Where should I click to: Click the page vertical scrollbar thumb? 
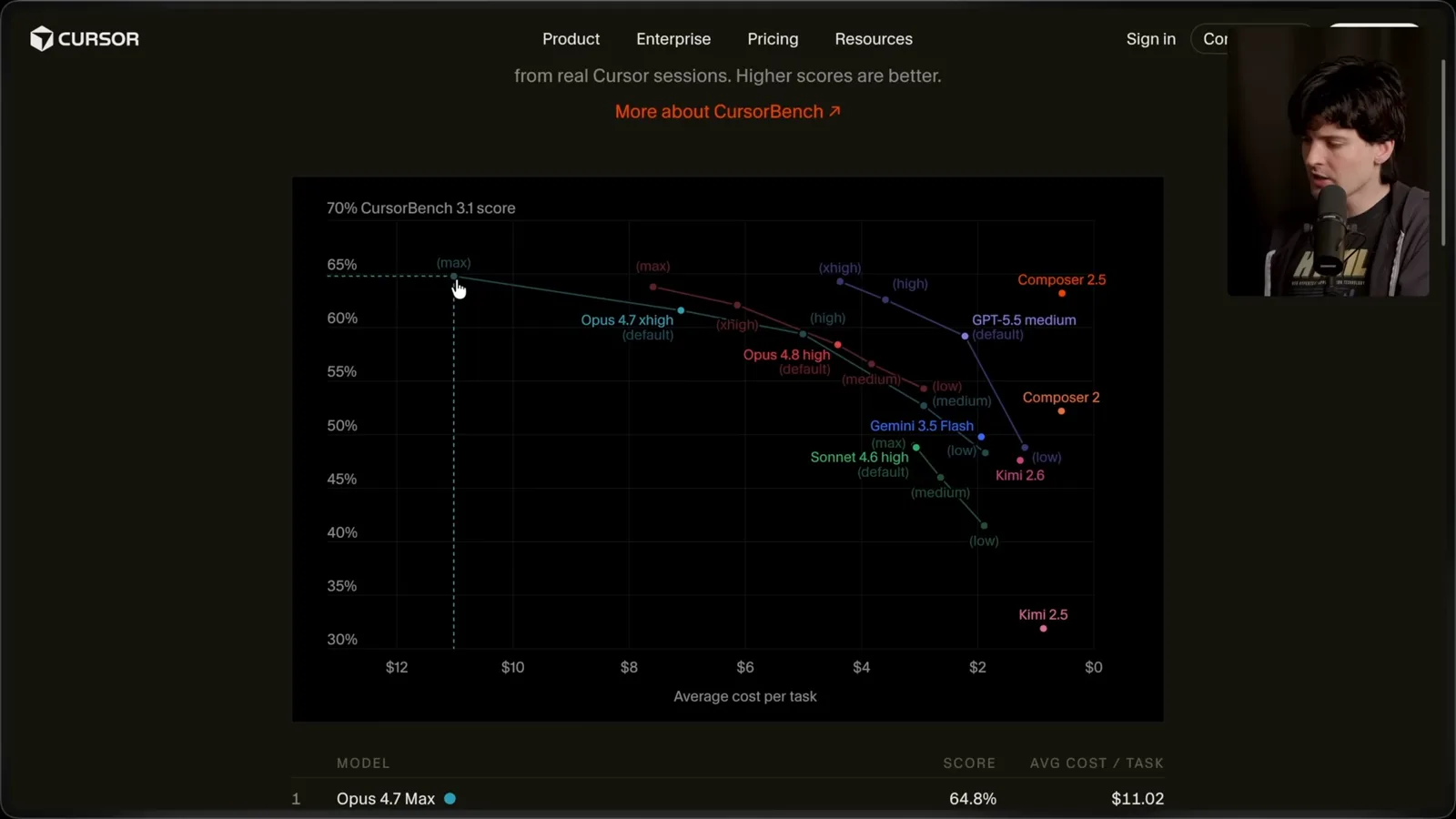click(x=1443, y=153)
